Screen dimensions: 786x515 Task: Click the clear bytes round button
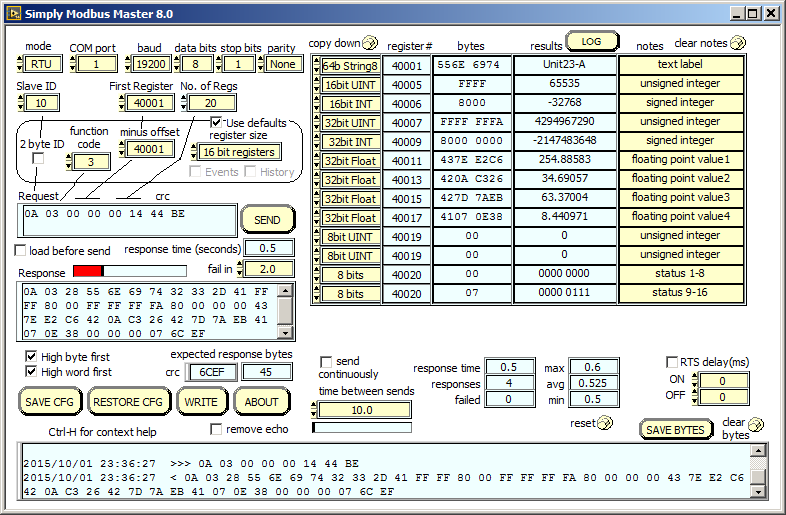(755, 425)
